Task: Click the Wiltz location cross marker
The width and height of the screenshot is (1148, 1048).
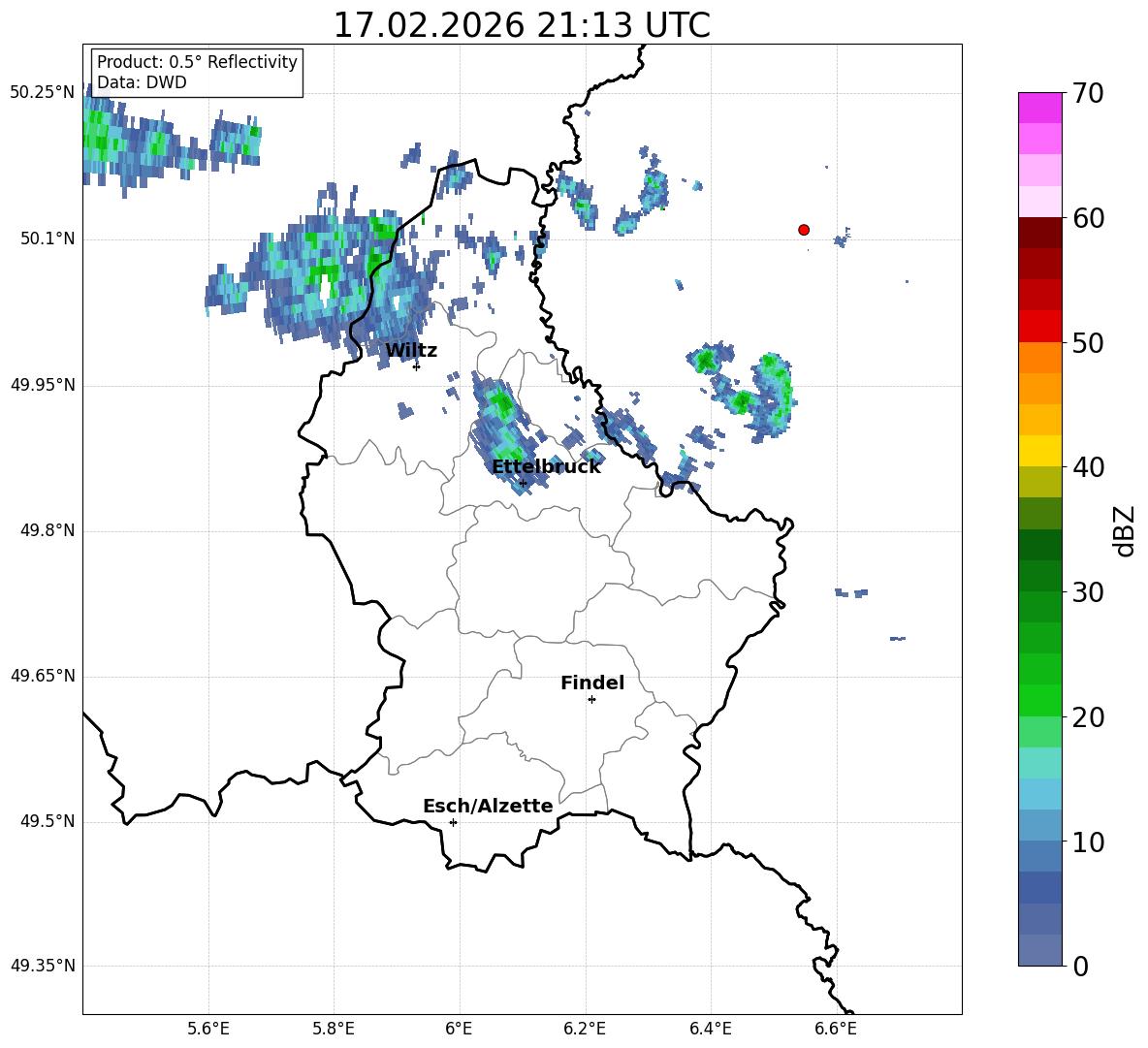Action: tap(416, 366)
